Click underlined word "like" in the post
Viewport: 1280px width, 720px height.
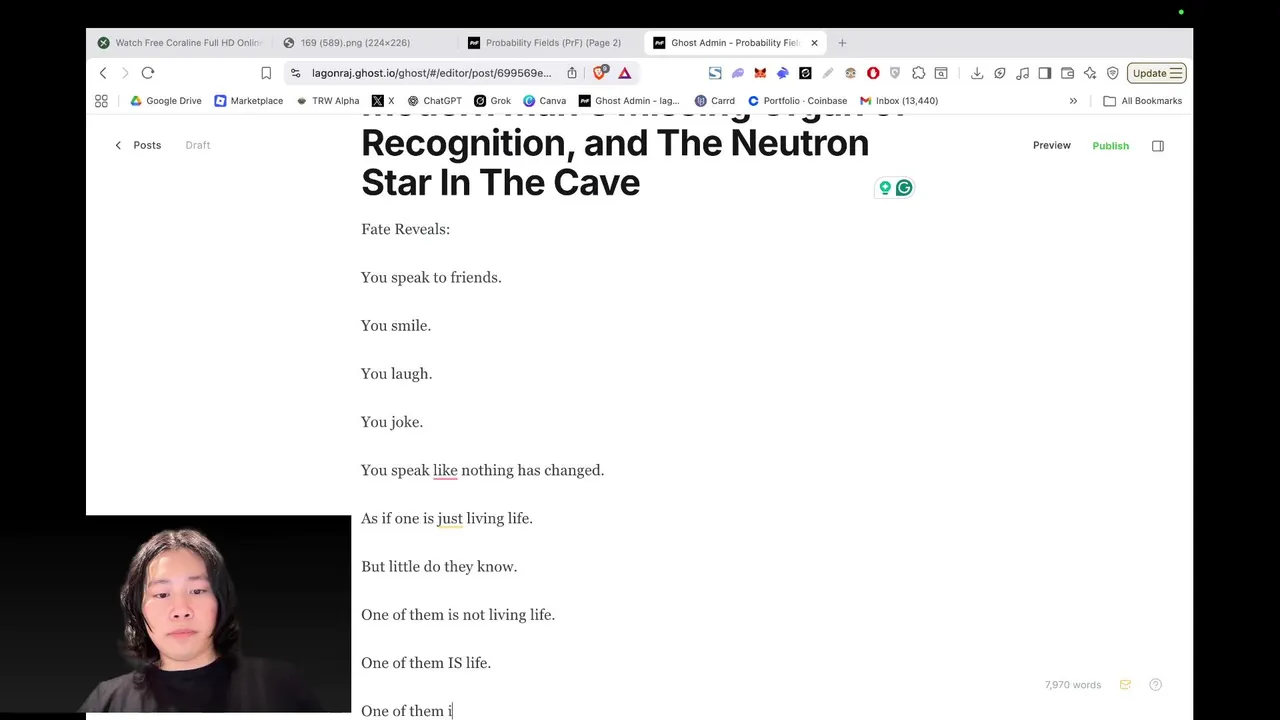(445, 470)
